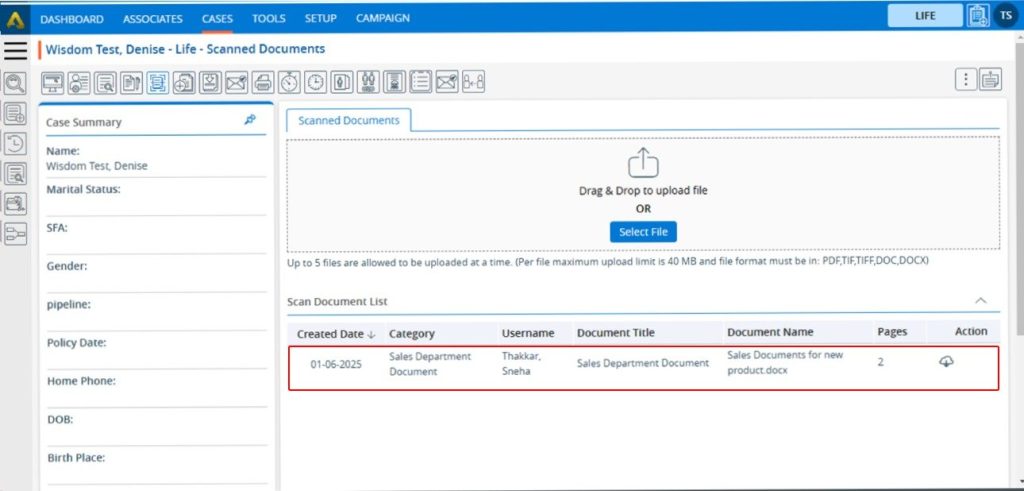
Task: Open the TS user profile menu
Action: pyautogui.click(x=1005, y=16)
